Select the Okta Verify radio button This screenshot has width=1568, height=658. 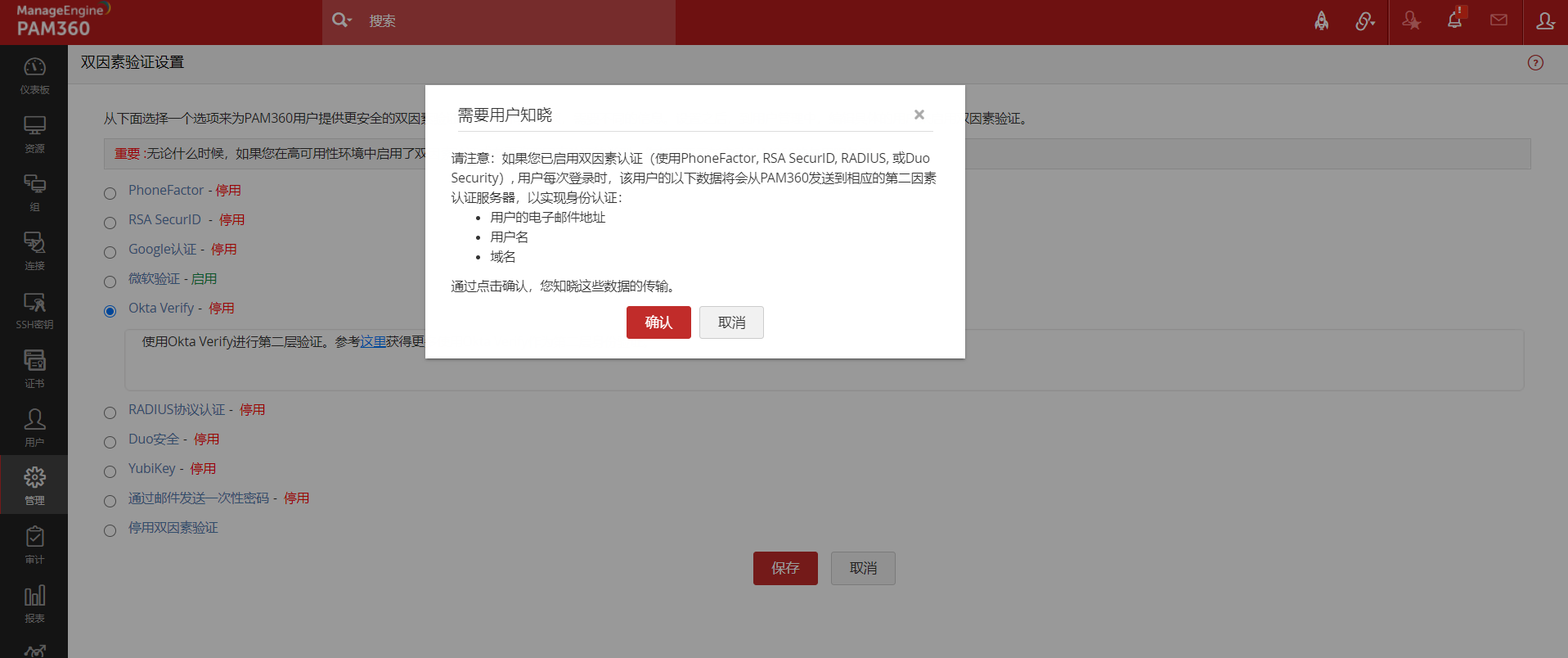pos(110,311)
